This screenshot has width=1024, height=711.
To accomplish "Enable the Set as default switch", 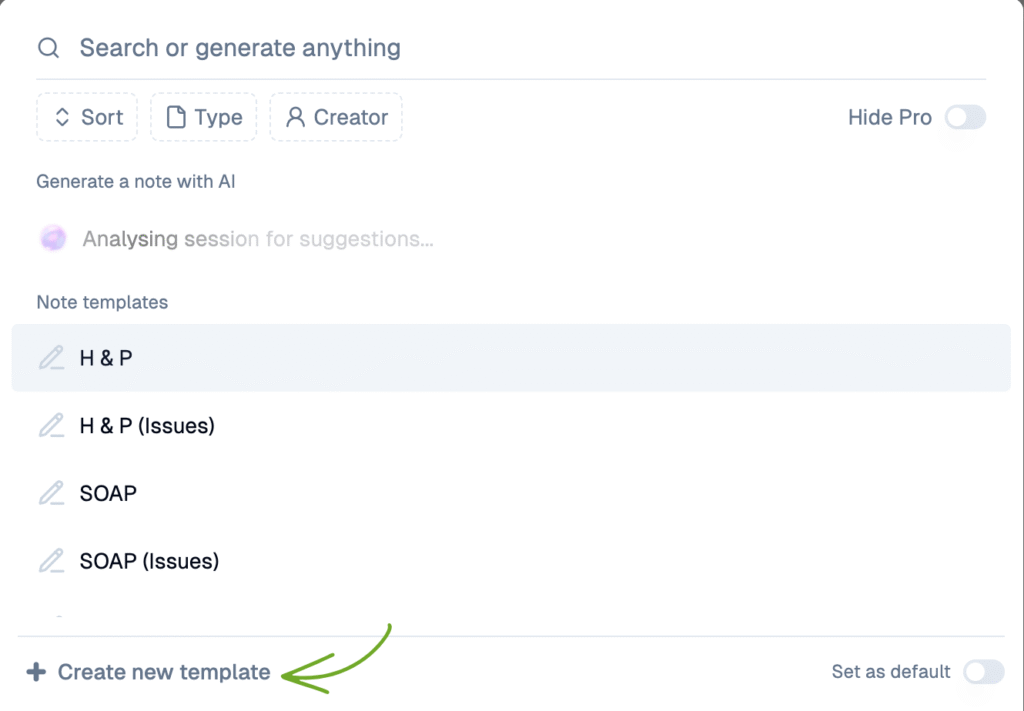I will (x=983, y=672).
